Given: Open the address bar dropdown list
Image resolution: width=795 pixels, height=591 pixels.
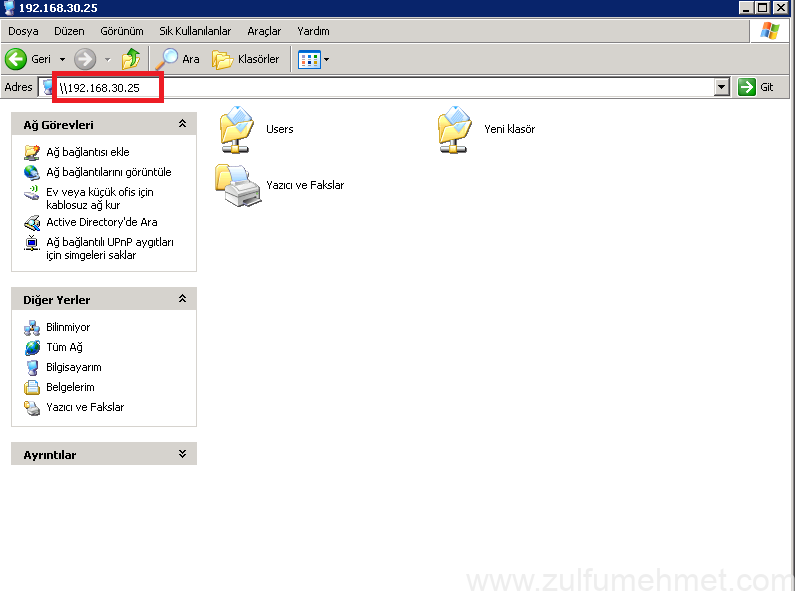Looking at the screenshot, I should 722,88.
